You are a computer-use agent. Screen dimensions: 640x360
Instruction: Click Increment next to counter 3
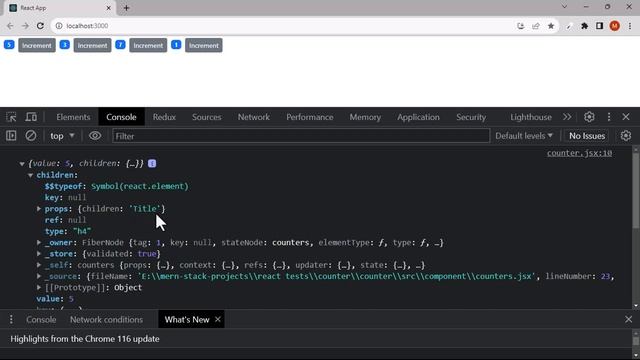click(x=92, y=45)
